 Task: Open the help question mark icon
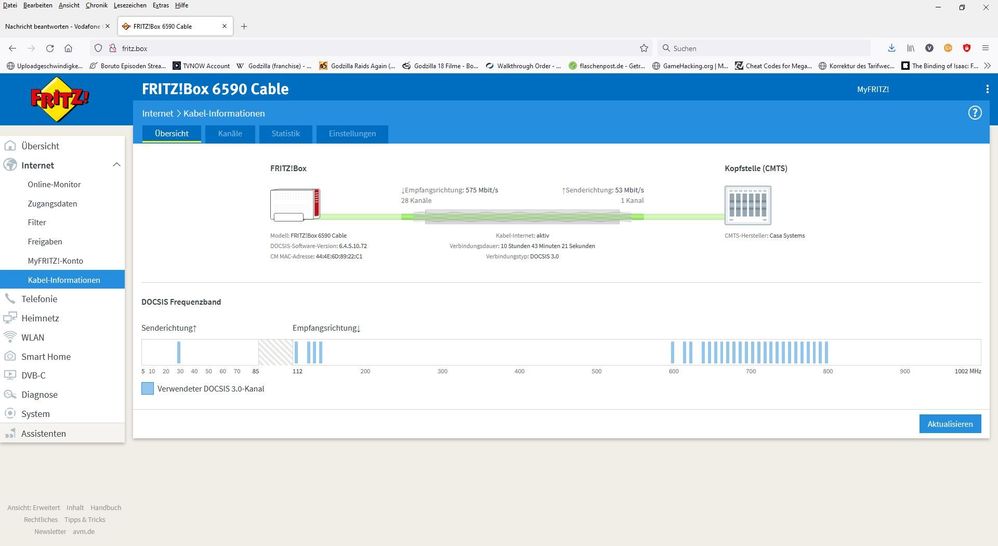tap(974, 113)
